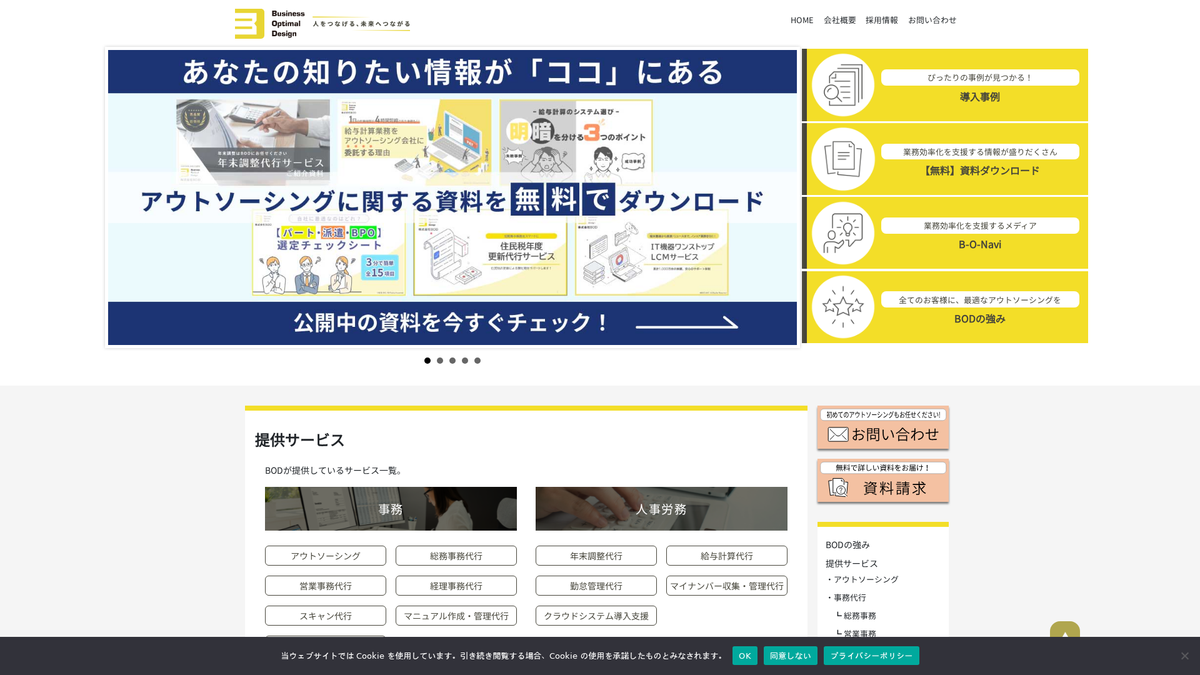Image resolution: width=1200 pixels, height=675 pixels.
Task: Decline cookies with 同意しない
Action: (x=790, y=656)
